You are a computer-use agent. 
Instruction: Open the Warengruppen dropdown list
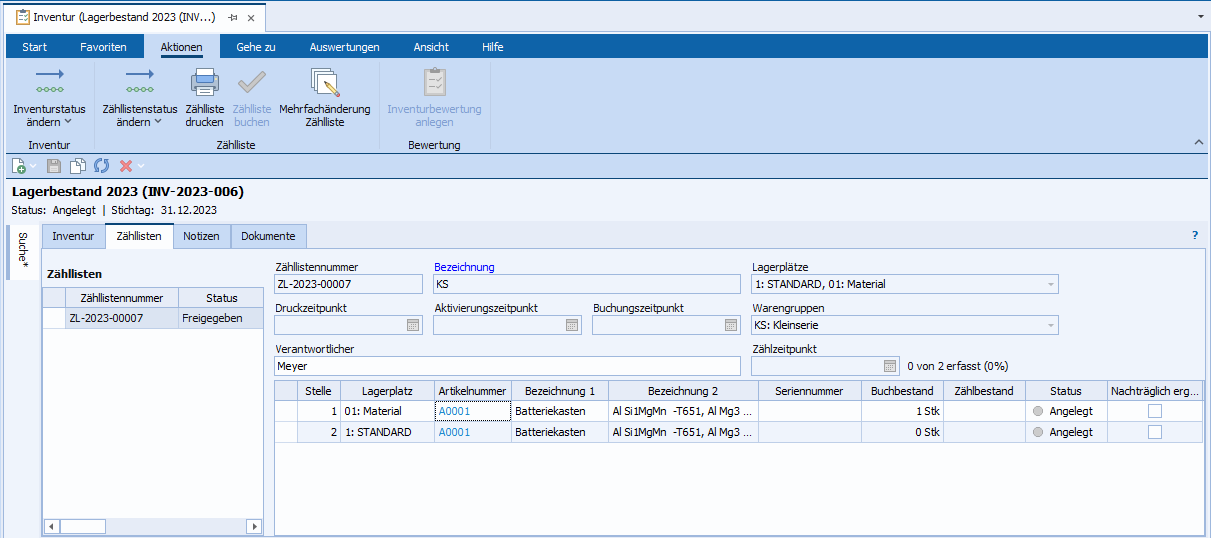[x=1050, y=325]
